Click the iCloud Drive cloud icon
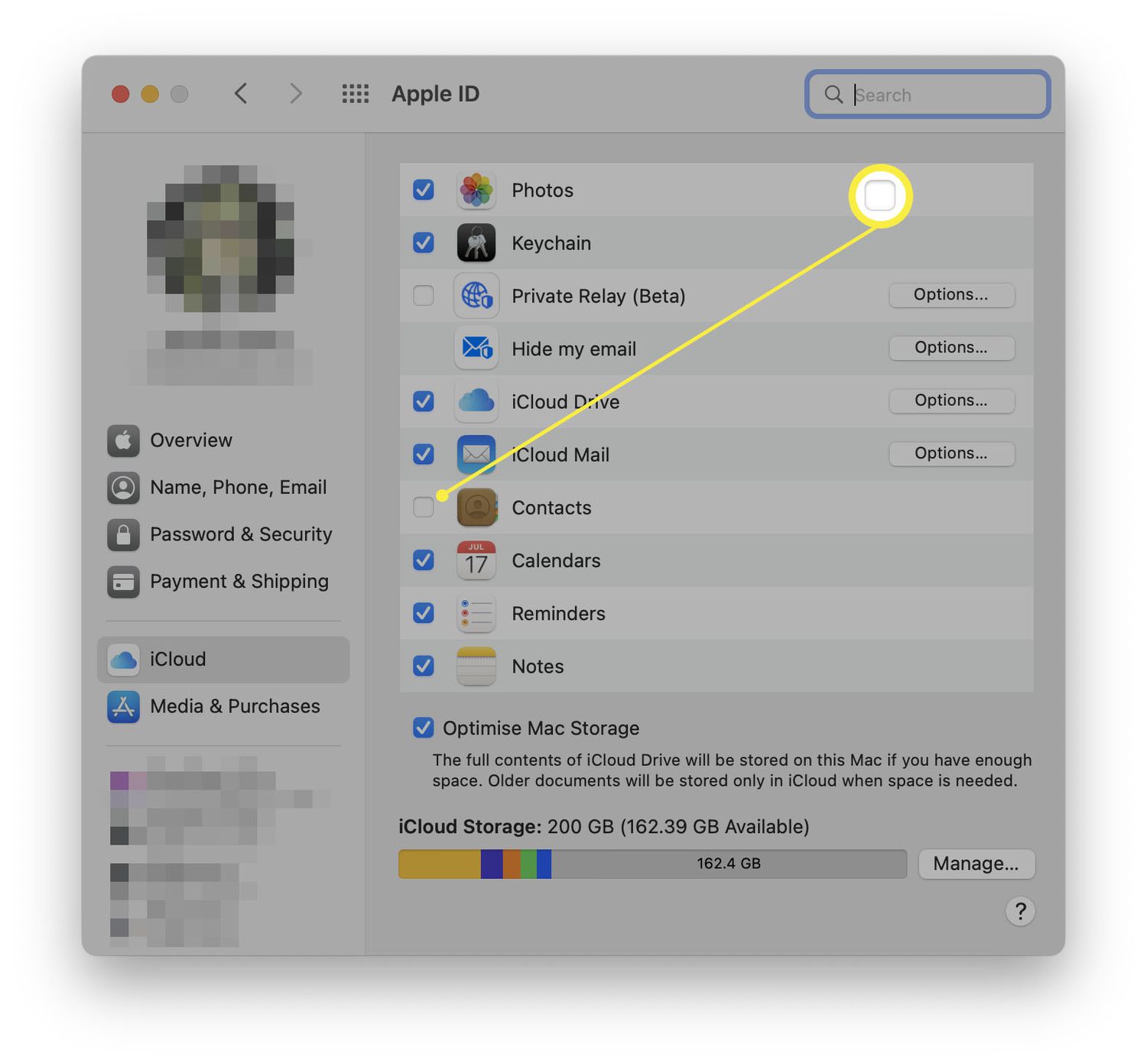The image size is (1147, 1064). (476, 401)
